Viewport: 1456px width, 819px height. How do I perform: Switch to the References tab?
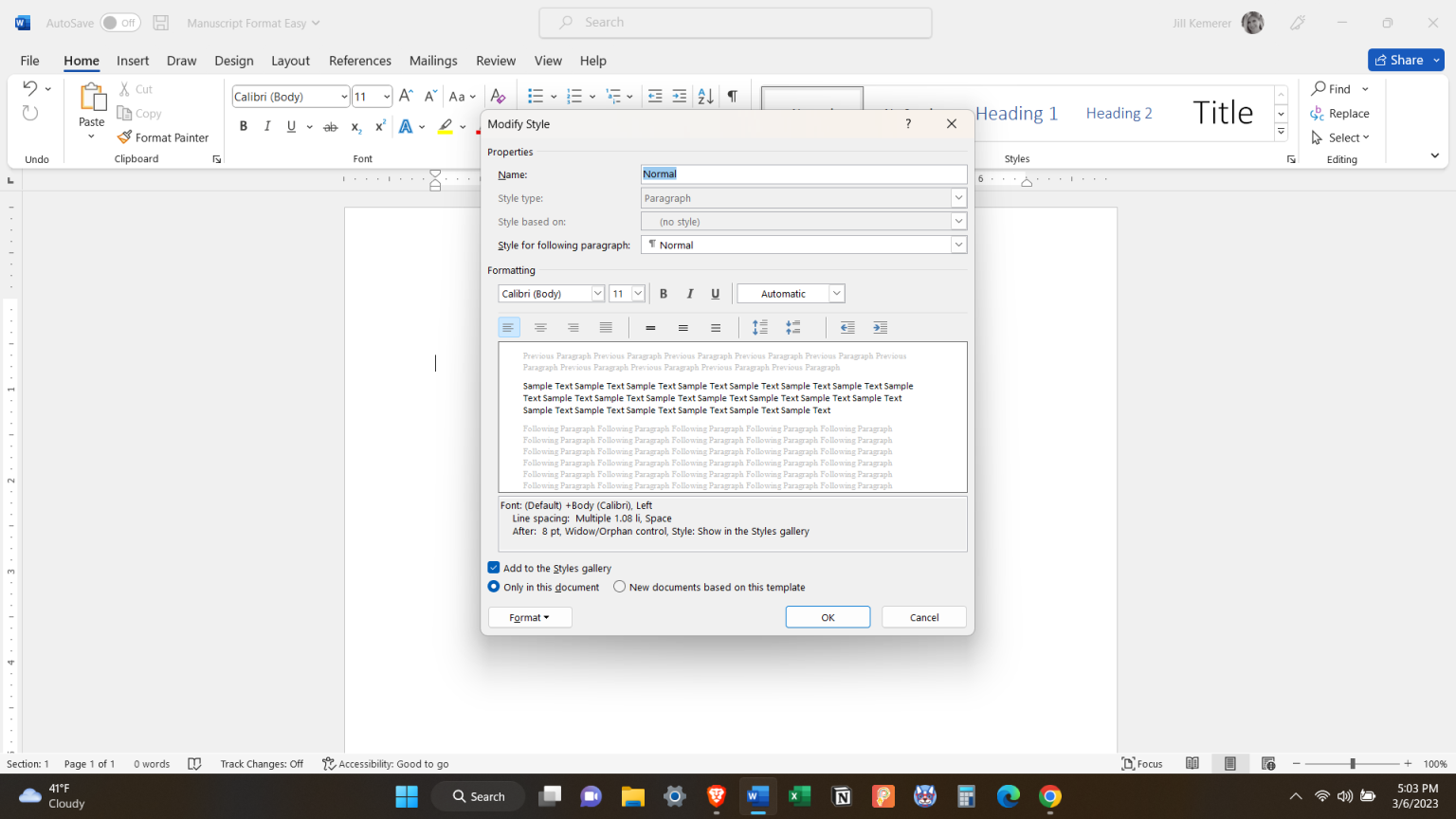(x=360, y=61)
